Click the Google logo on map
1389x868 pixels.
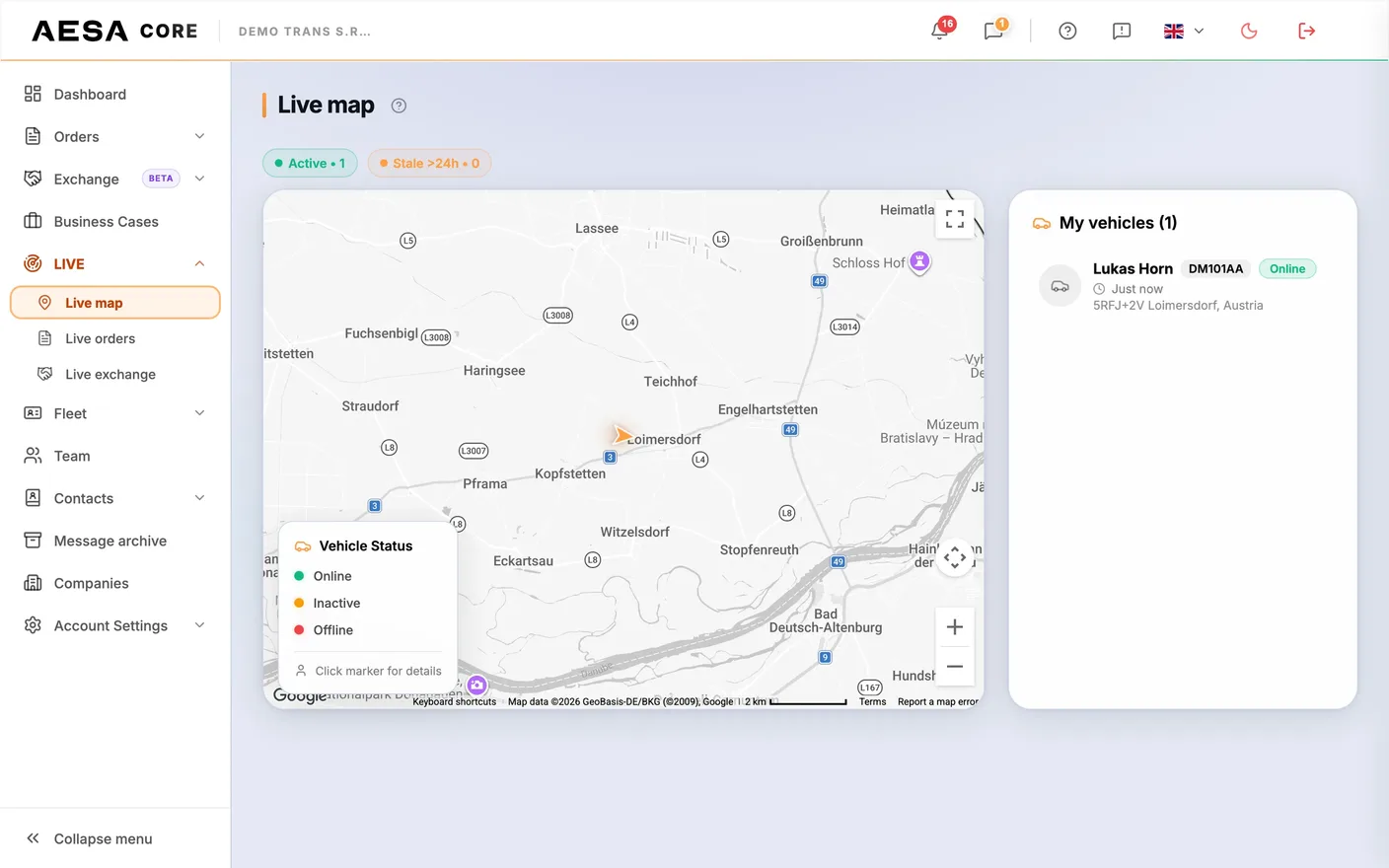pos(300,695)
